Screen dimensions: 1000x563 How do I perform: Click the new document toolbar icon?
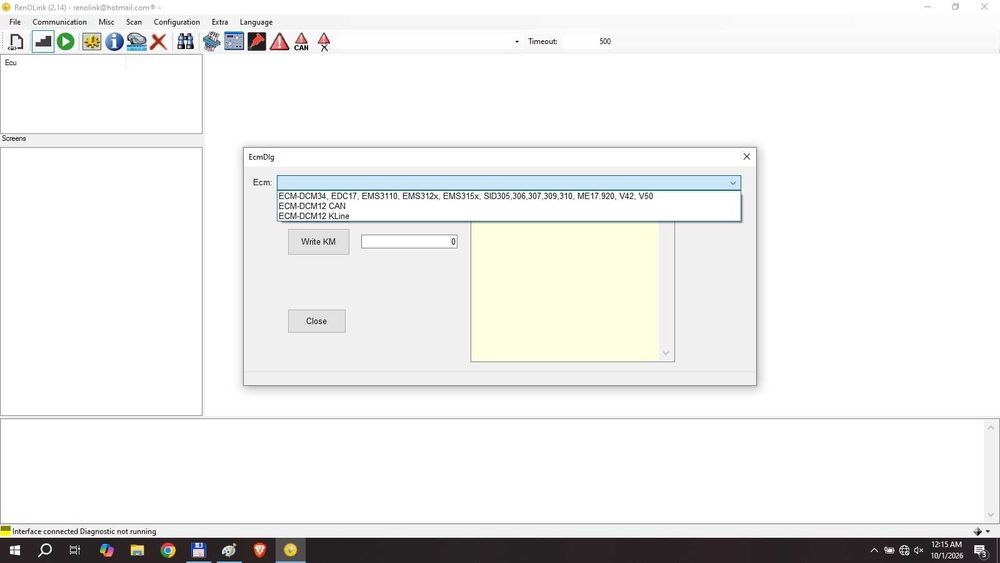[x=16, y=42]
